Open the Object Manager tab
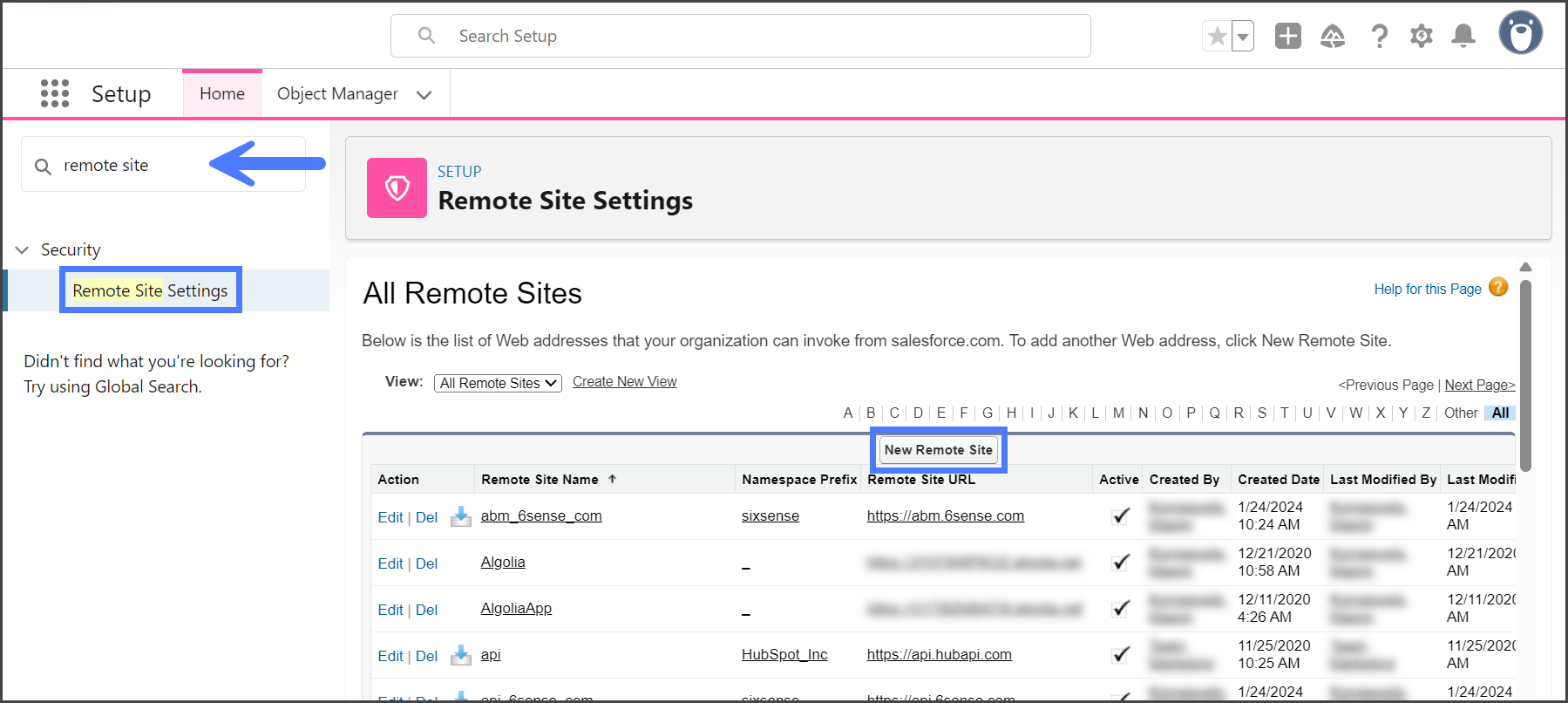Screen dimensions: 1568x703 [x=337, y=93]
